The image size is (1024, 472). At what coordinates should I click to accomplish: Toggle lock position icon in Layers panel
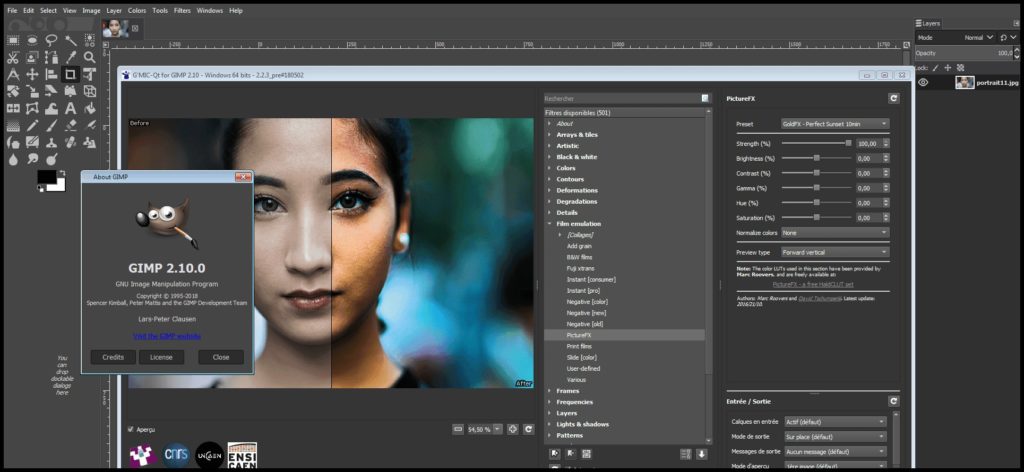pyautogui.click(x=948, y=67)
